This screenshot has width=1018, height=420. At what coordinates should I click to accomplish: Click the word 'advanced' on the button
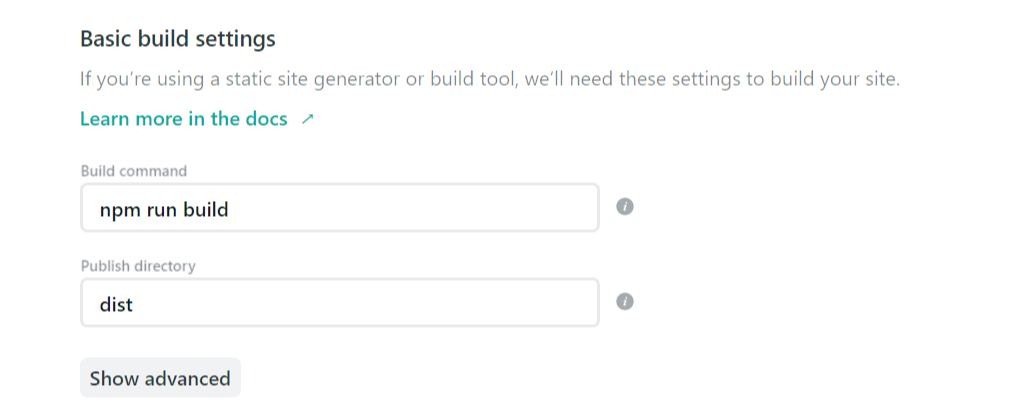(188, 379)
